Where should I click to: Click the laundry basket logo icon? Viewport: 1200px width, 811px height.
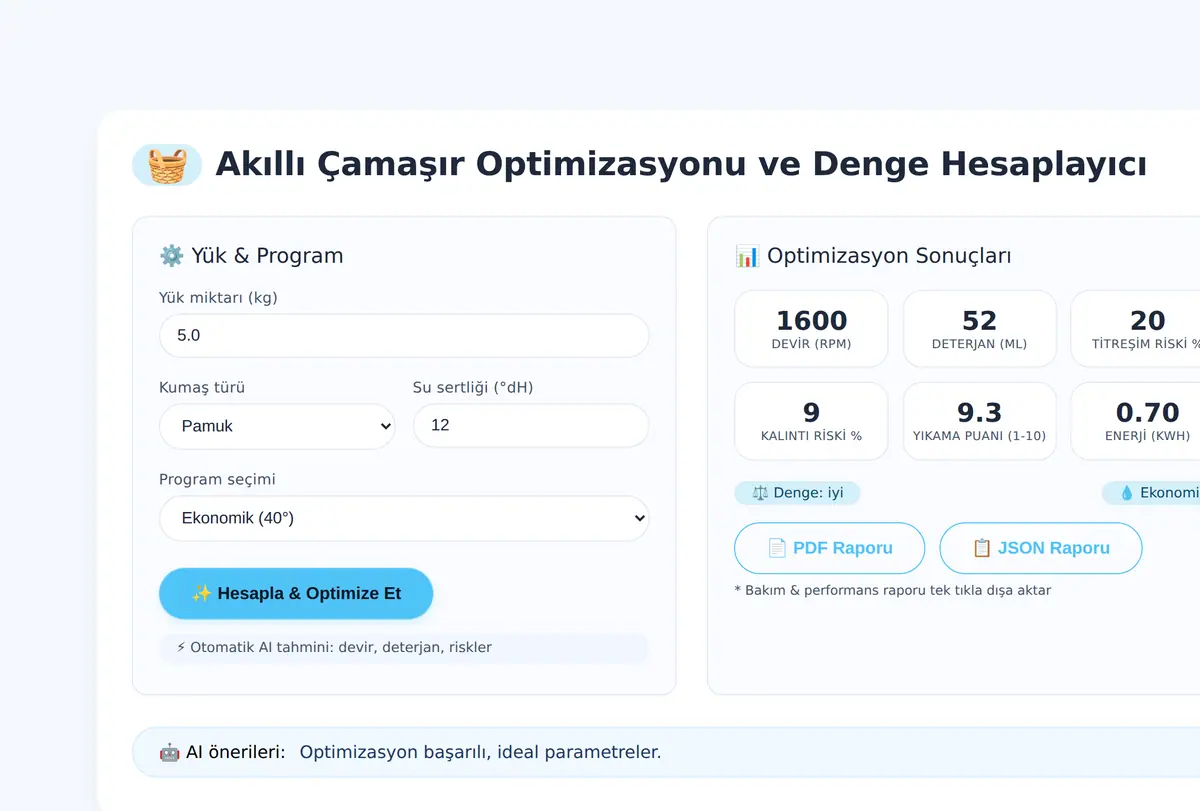167,165
